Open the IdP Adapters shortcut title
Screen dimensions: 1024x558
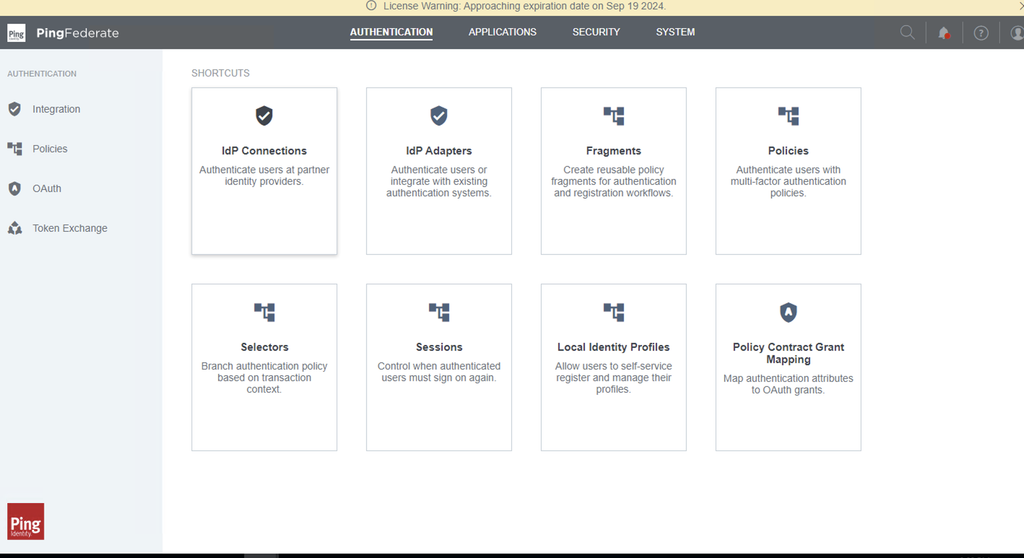point(439,150)
